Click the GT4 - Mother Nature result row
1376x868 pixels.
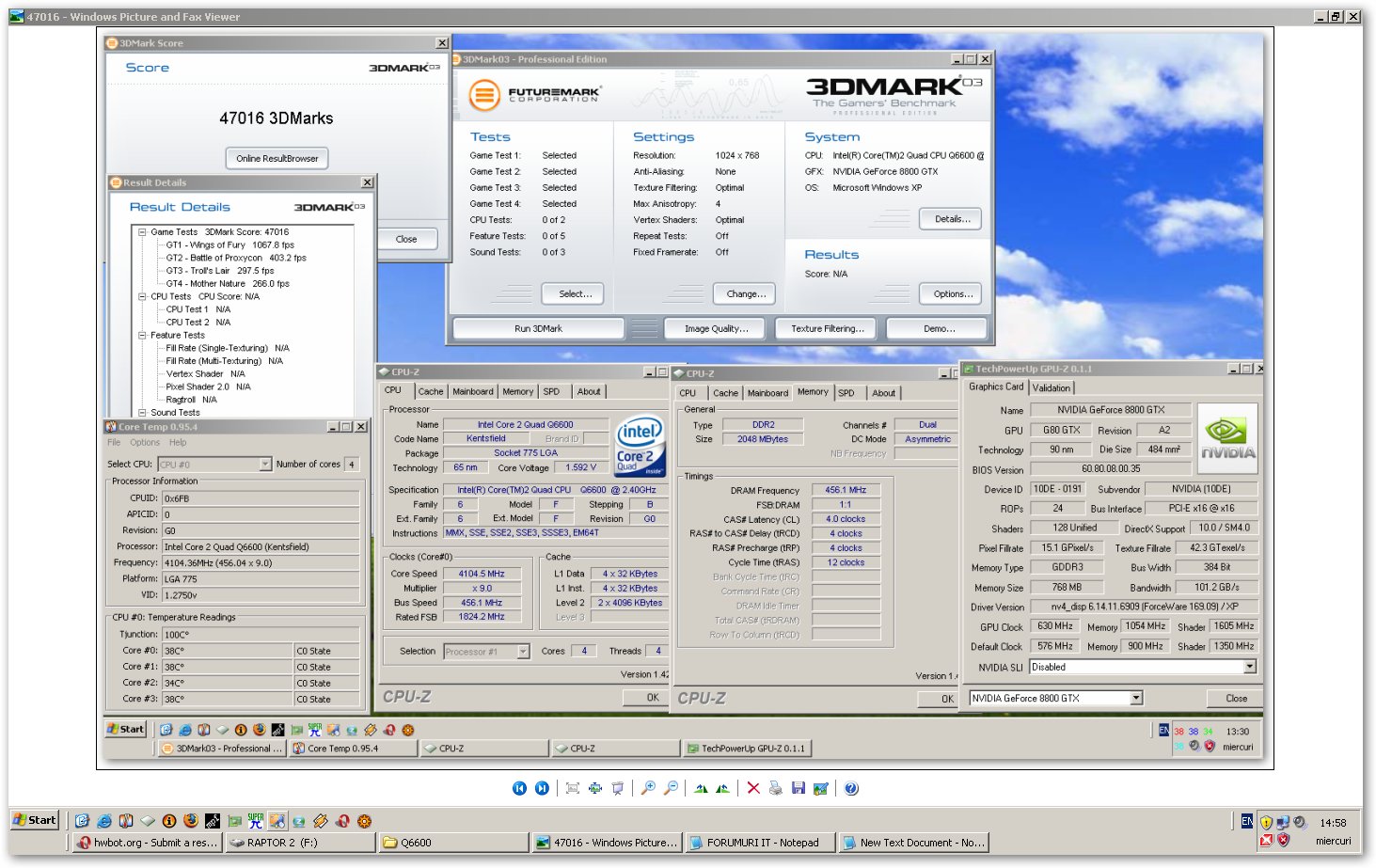(x=228, y=283)
